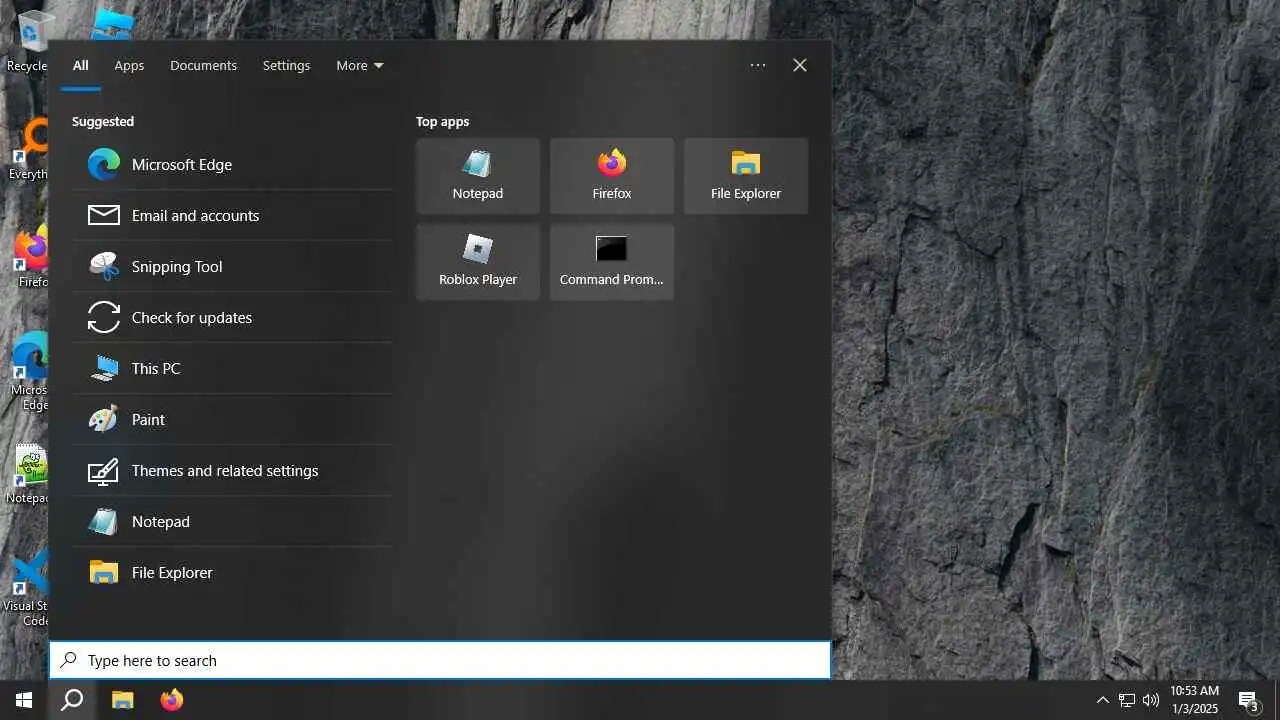Launch Paint from Suggested list
Image resolution: width=1280 pixels, height=720 pixels.
pyautogui.click(x=232, y=419)
